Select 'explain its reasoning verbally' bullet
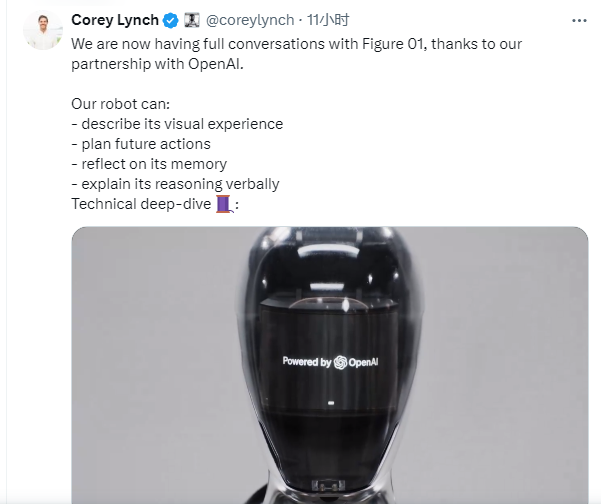 (175, 184)
